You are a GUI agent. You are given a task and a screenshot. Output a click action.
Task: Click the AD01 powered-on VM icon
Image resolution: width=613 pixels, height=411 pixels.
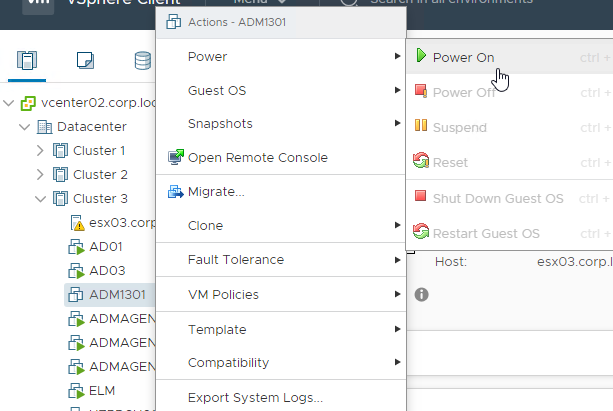pyautogui.click(x=76, y=247)
